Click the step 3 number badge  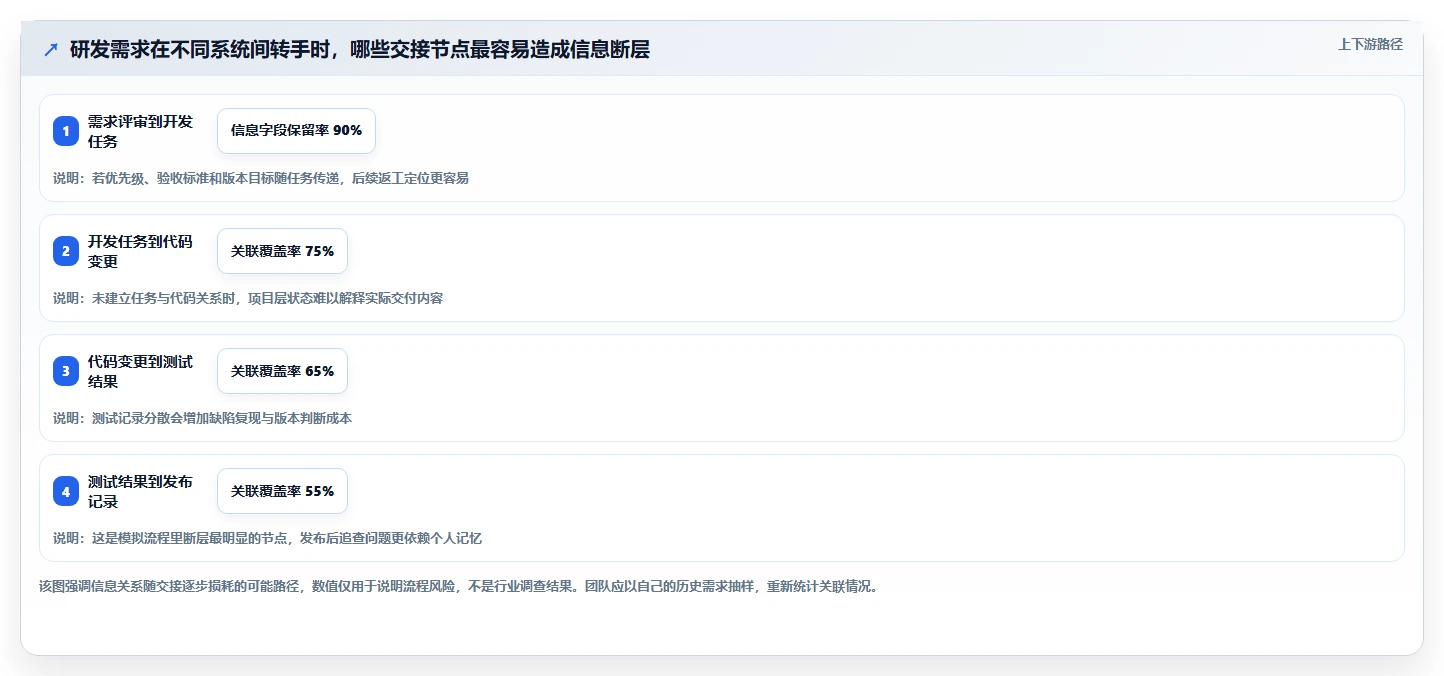pyautogui.click(x=66, y=371)
